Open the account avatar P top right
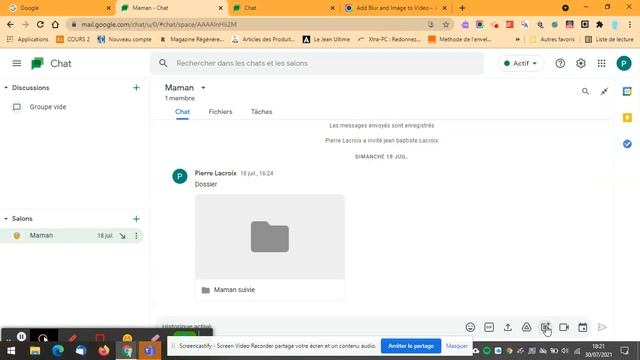This screenshot has width=640, height=360. [624, 63]
